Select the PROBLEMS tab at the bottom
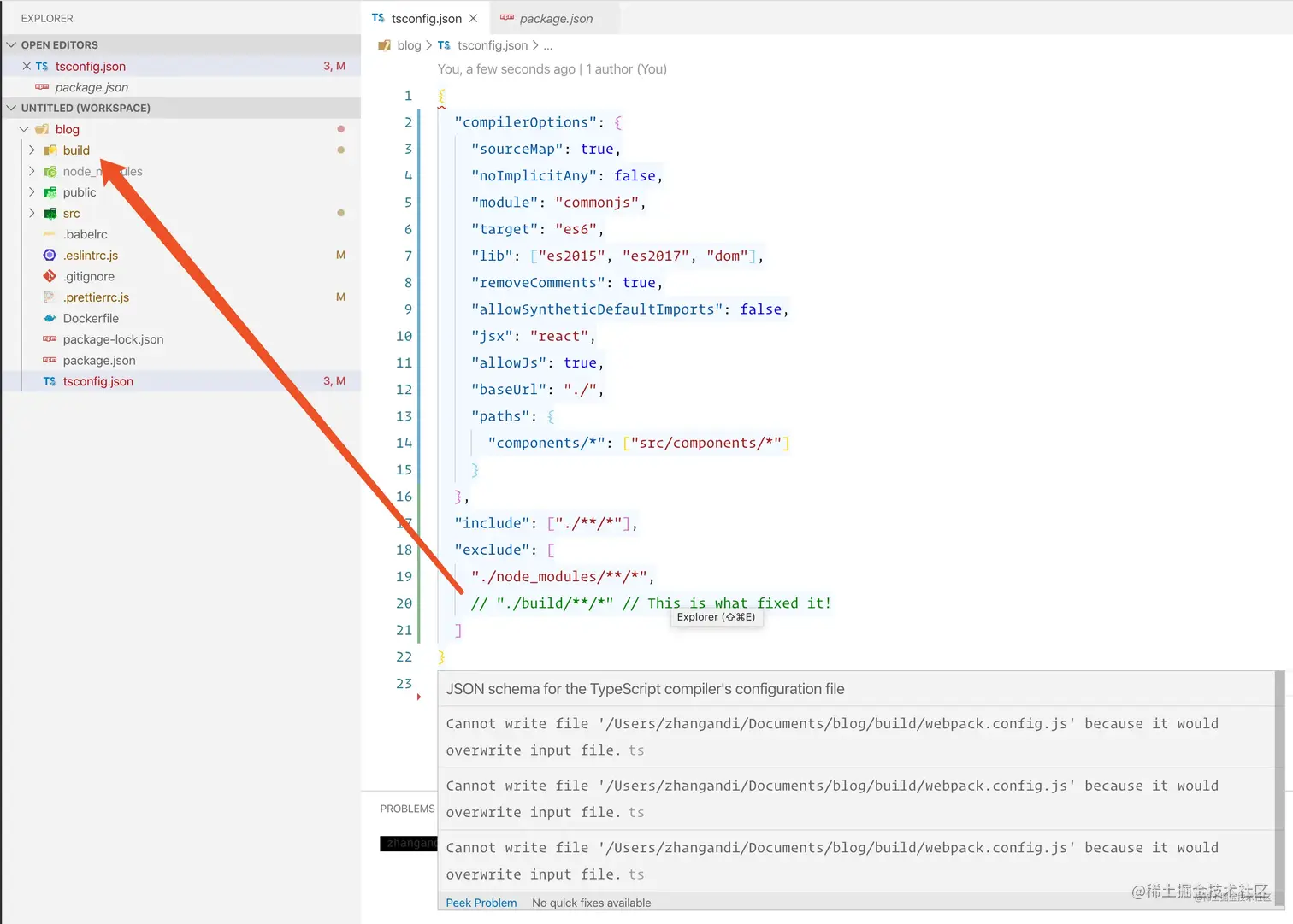 pos(407,808)
